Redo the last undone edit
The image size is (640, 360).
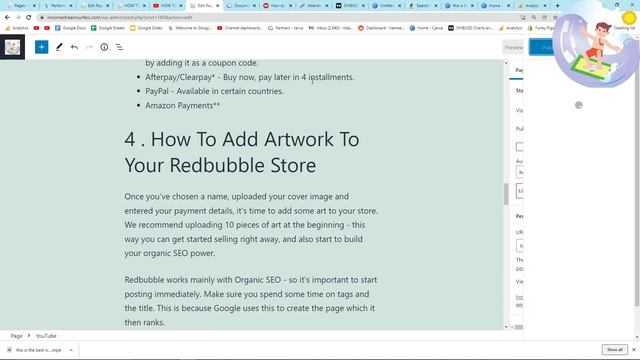(89, 47)
